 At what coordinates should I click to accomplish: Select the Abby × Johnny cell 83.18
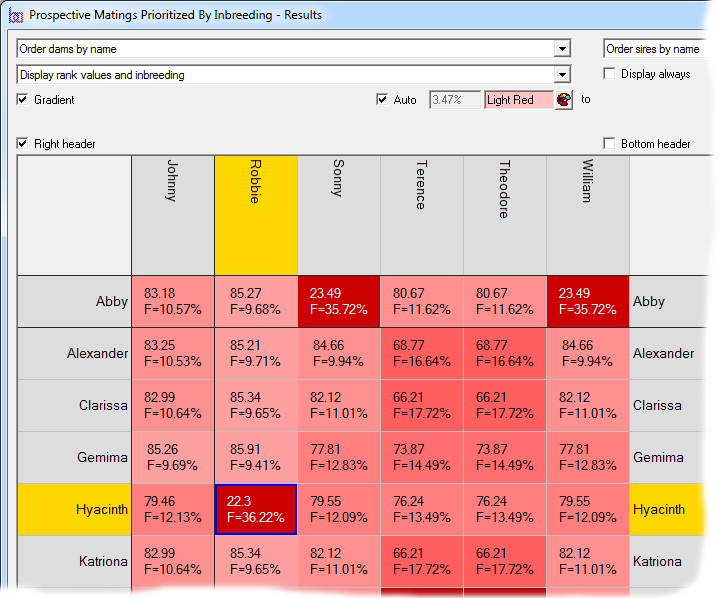coord(173,301)
